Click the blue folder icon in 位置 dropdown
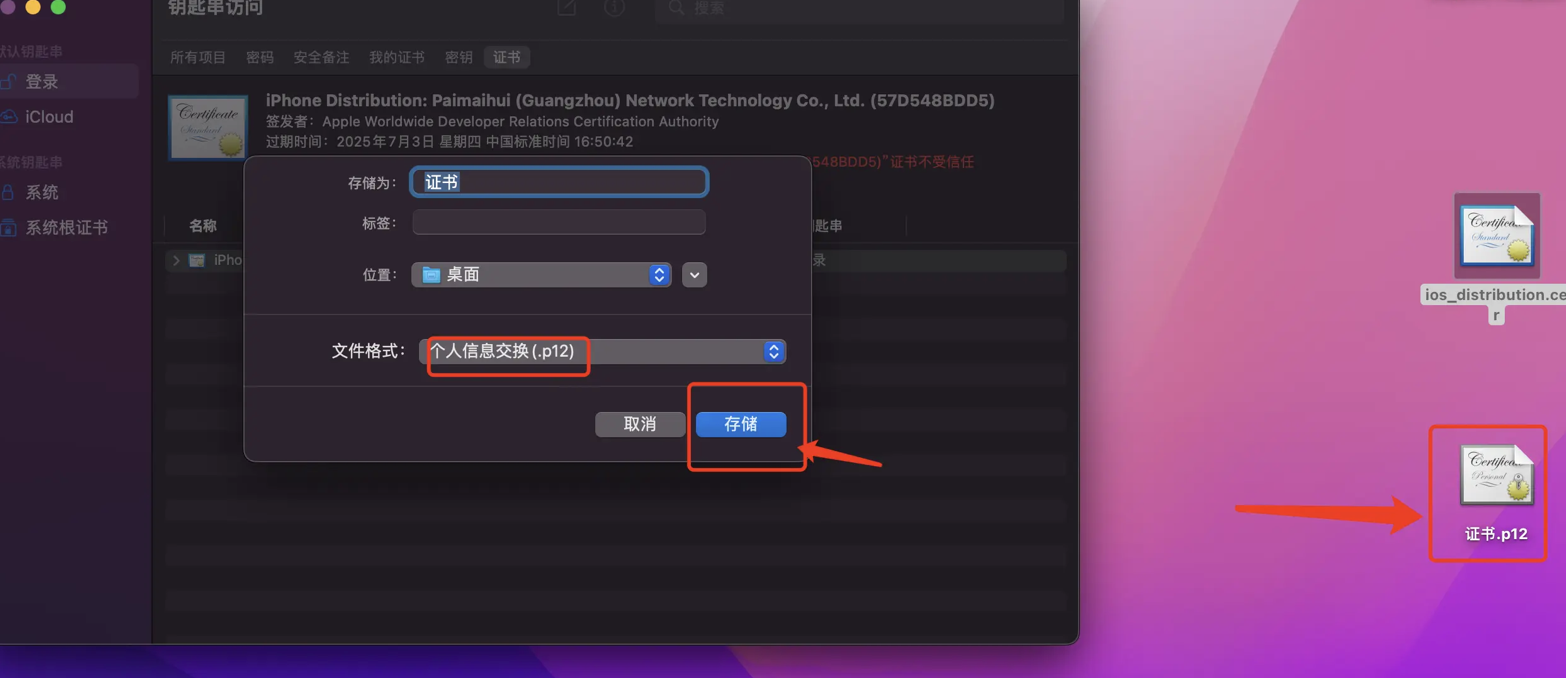This screenshot has width=1566, height=678. pos(431,274)
